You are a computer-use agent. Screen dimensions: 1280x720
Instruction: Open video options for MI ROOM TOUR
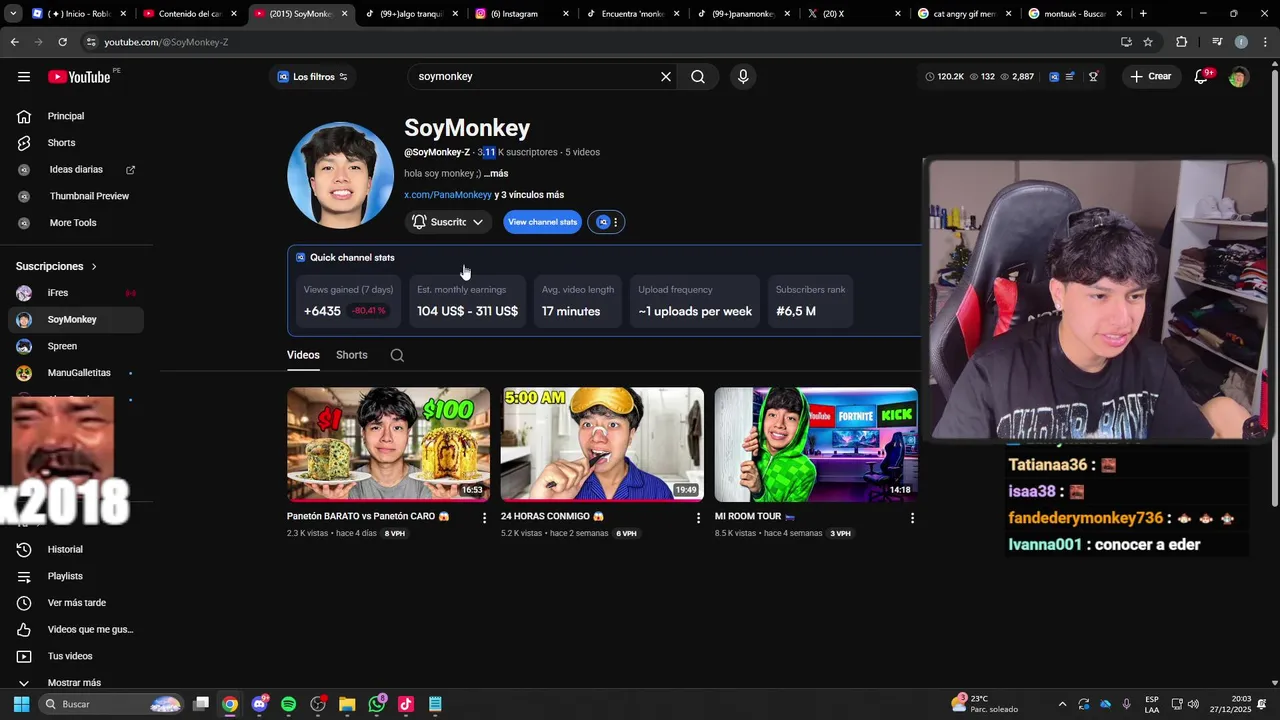pos(912,518)
